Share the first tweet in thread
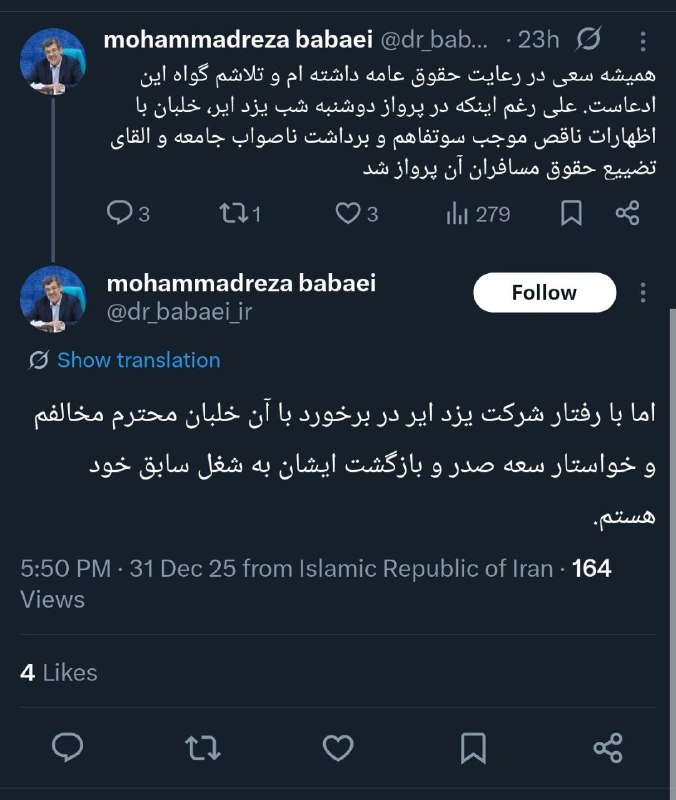Screen dimensions: 676x800 (628, 213)
